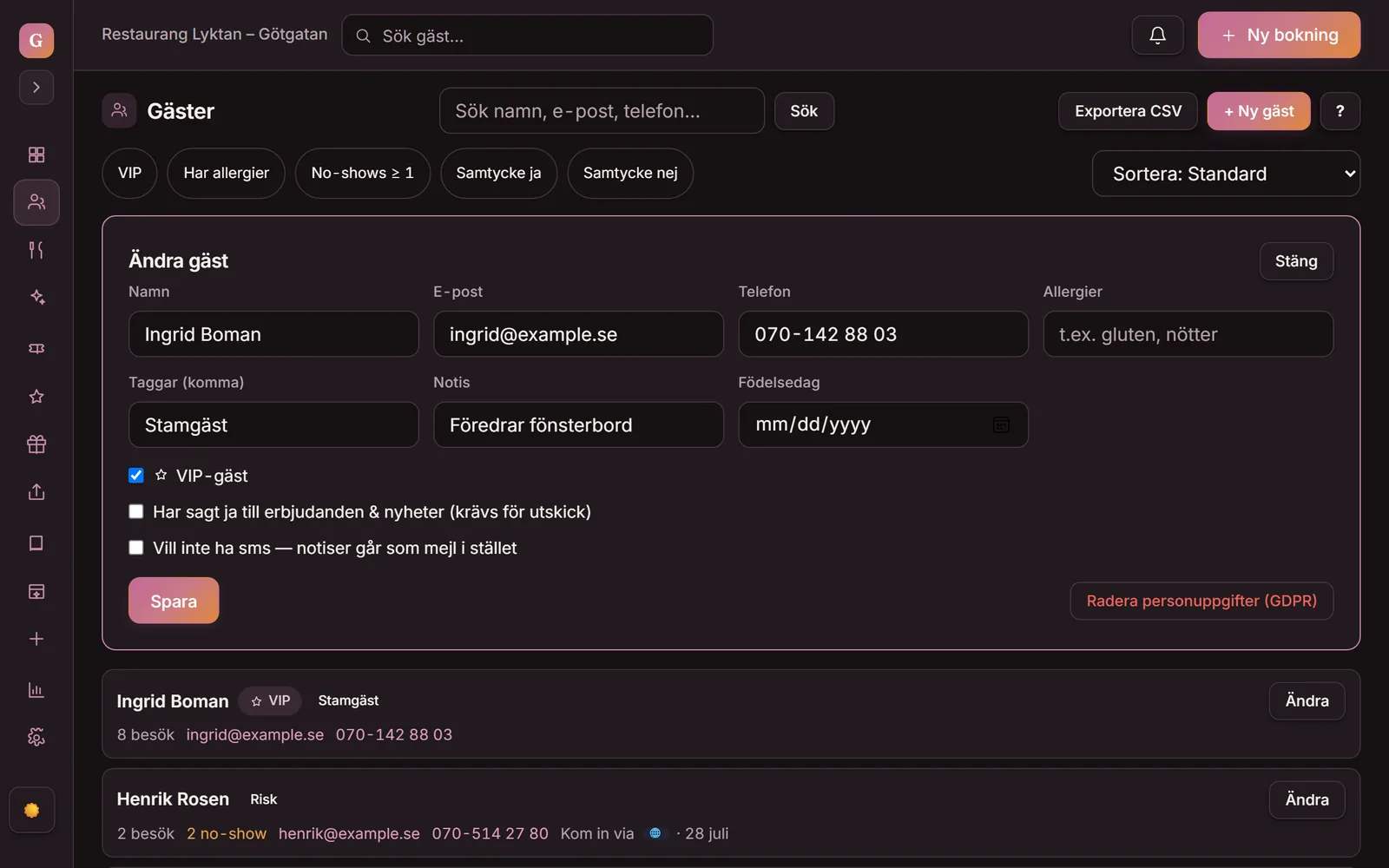Check the 'Vill inte ha sms' checkbox
The width and height of the screenshot is (1389, 868).
coord(136,548)
